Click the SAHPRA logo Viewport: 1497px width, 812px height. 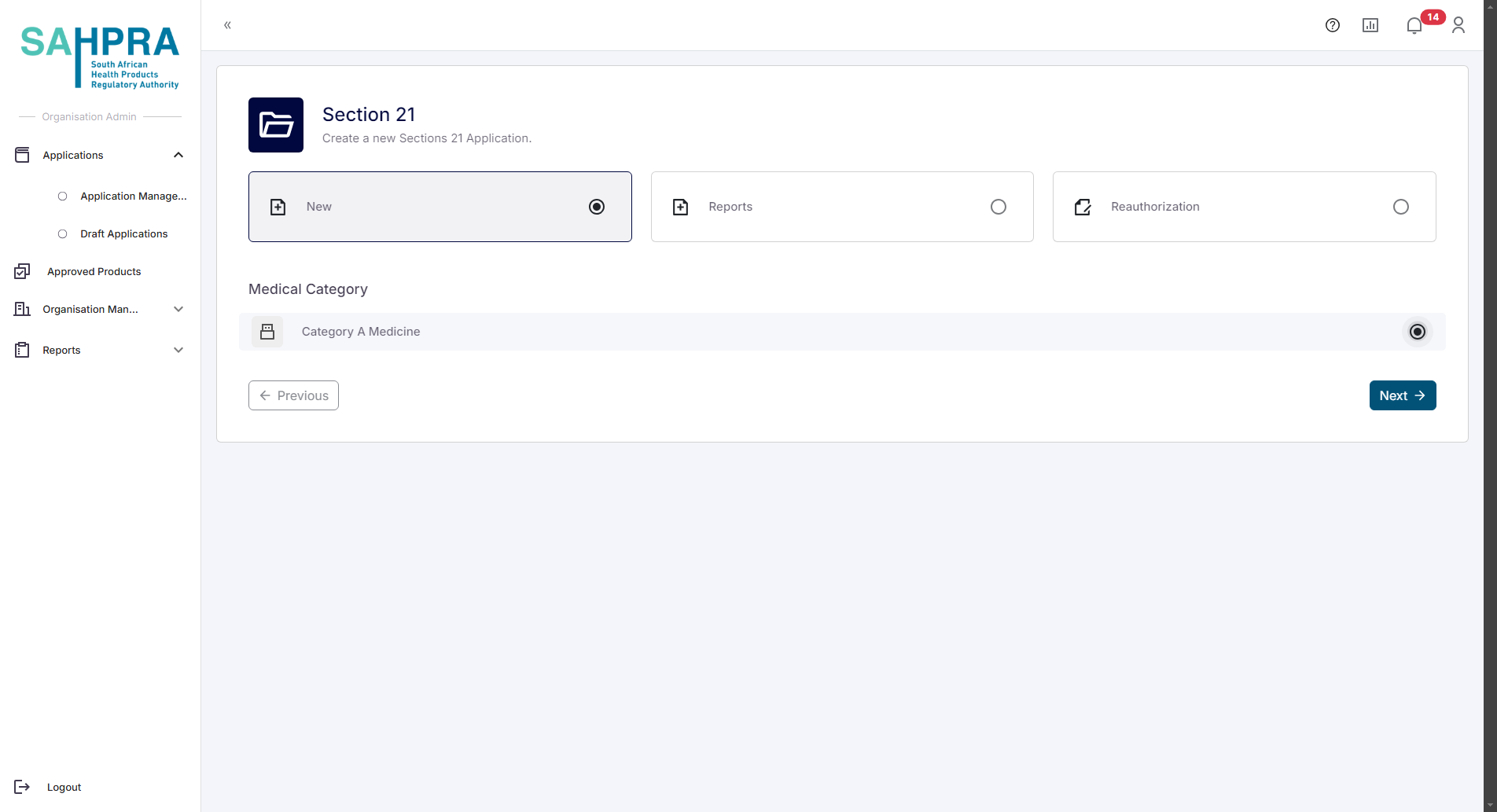pyautogui.click(x=100, y=57)
